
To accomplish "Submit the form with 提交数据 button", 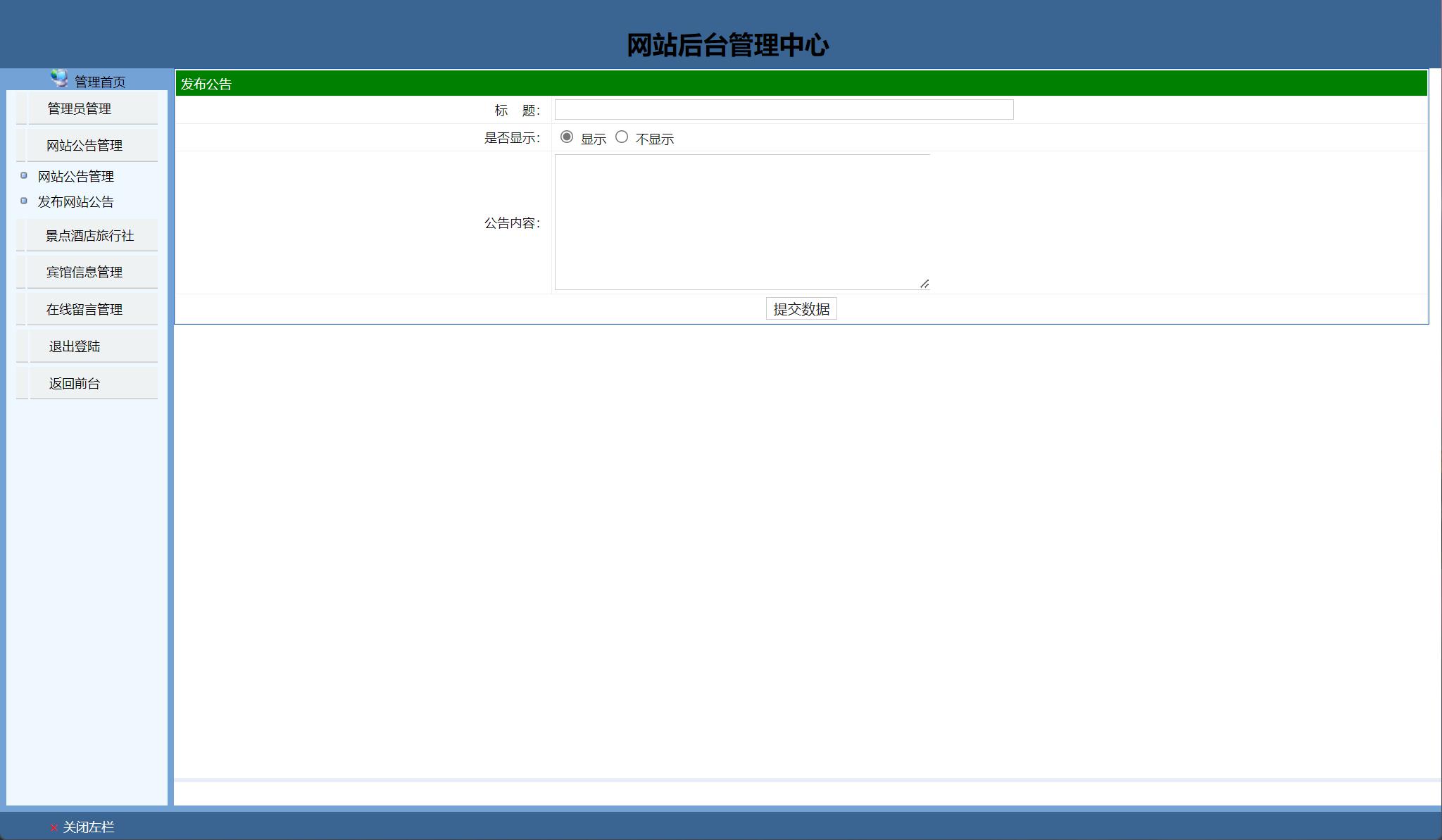I will (x=801, y=308).
